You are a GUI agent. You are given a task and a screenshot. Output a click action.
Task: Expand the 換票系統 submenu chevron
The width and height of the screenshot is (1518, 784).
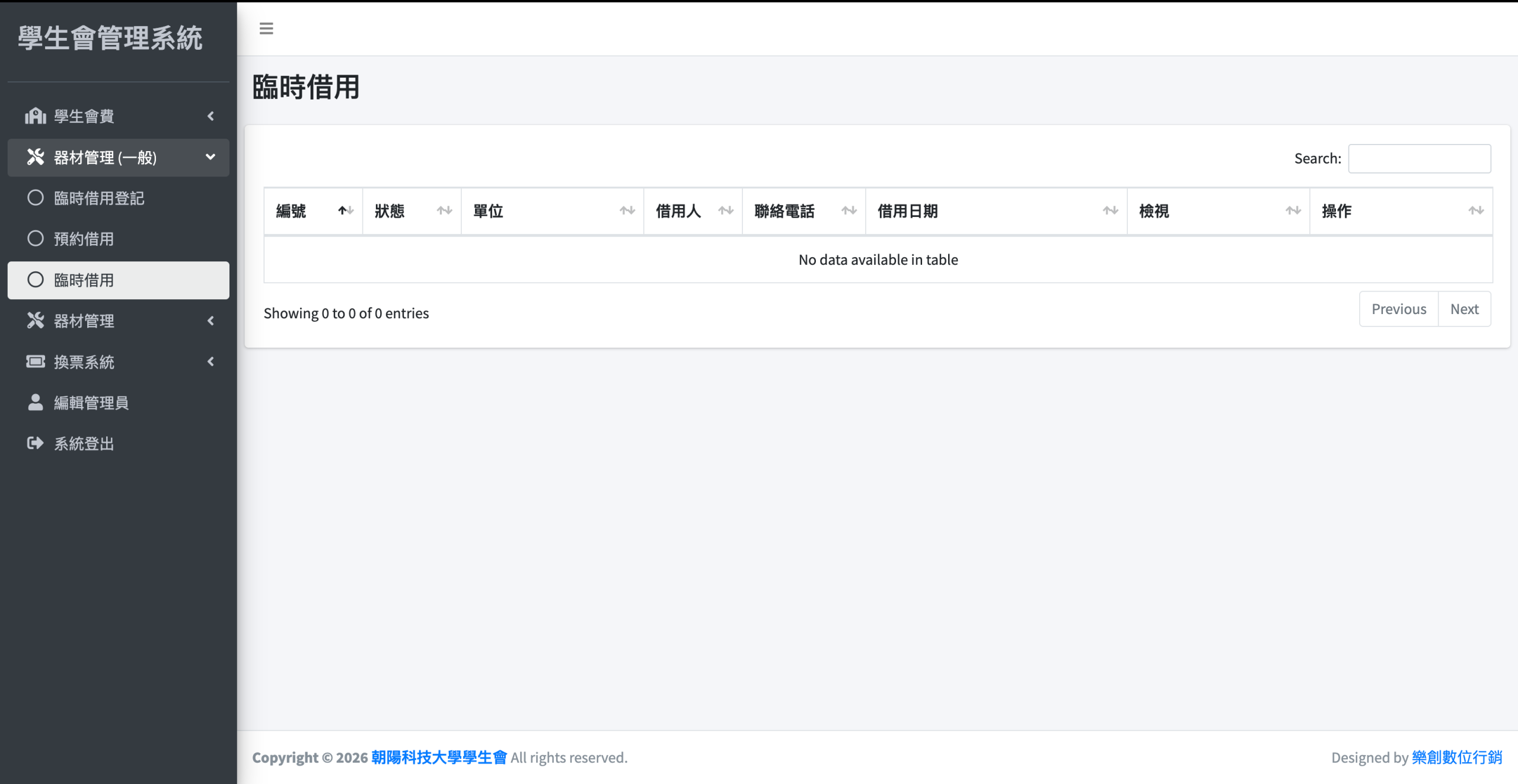click(211, 361)
